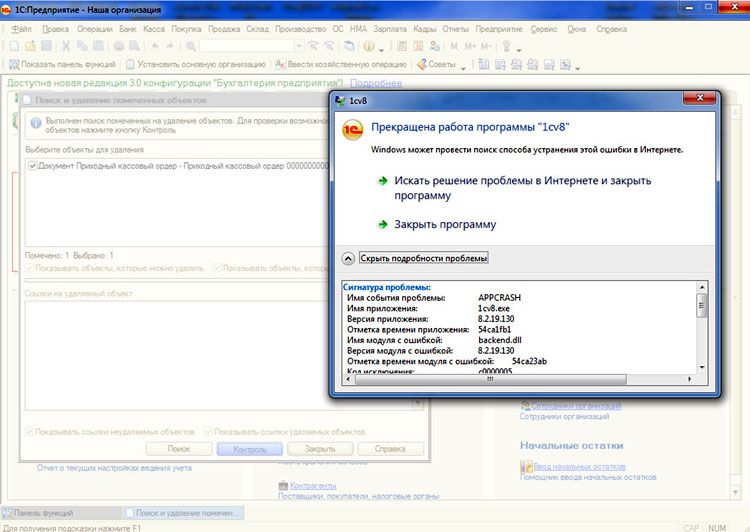The height and width of the screenshot is (532, 750).
Task: Toggle Показывать объекты, которые можно удалить checkbox
Action: 30,268
